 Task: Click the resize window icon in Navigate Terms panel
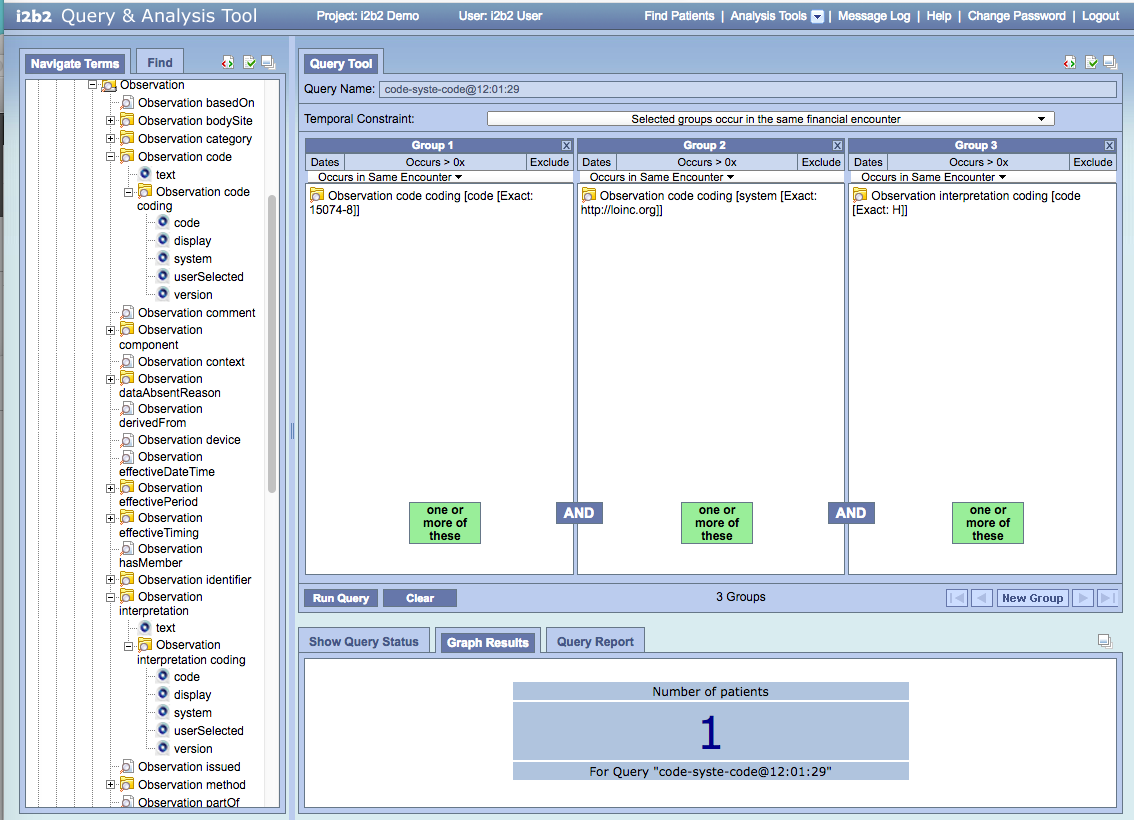[x=268, y=63]
